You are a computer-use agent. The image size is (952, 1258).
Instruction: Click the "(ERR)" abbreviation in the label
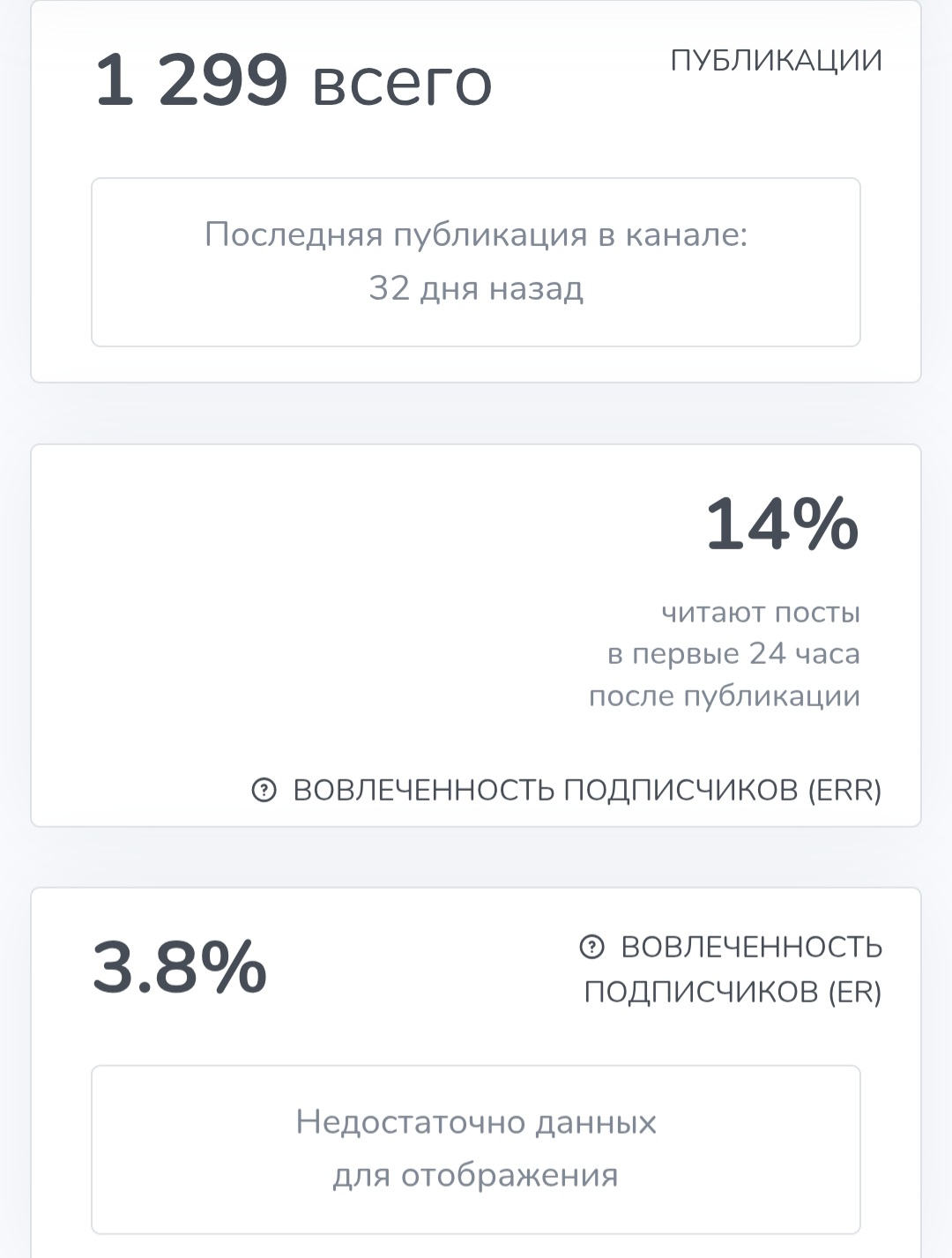[844, 790]
